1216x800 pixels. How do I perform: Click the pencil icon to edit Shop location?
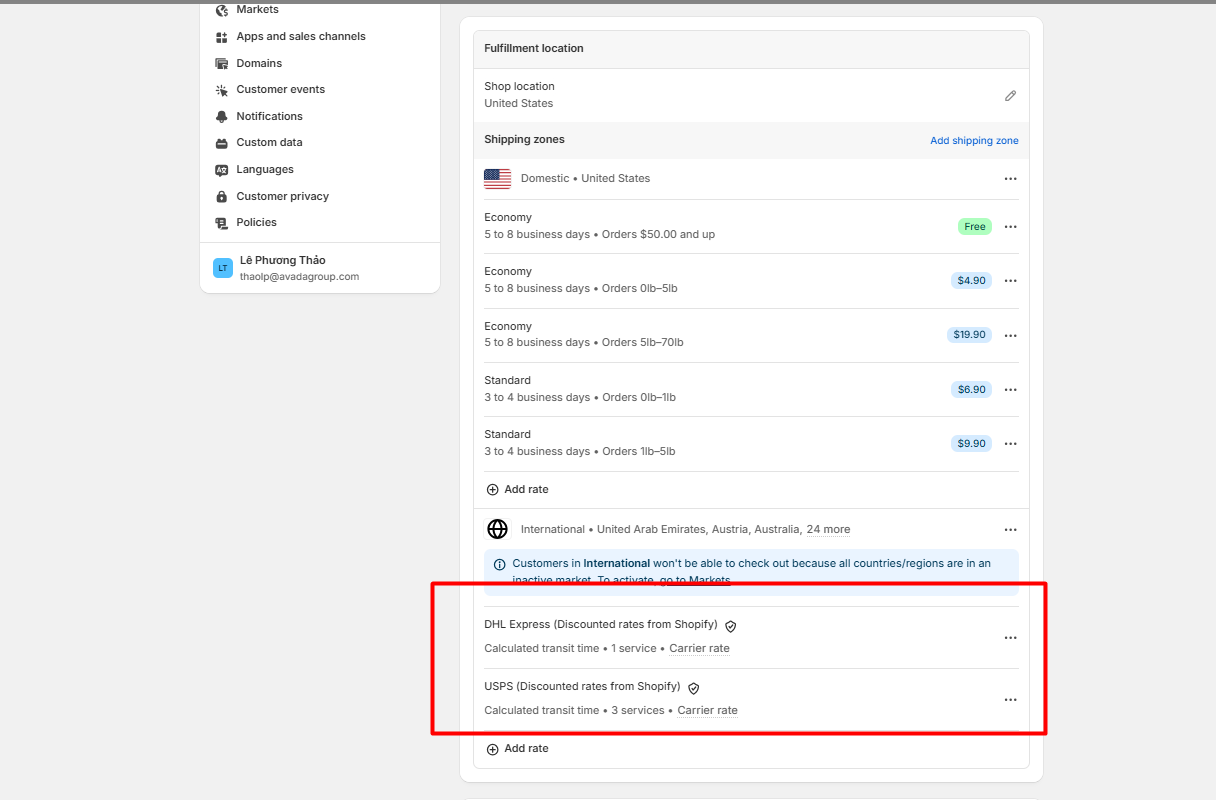click(1010, 96)
